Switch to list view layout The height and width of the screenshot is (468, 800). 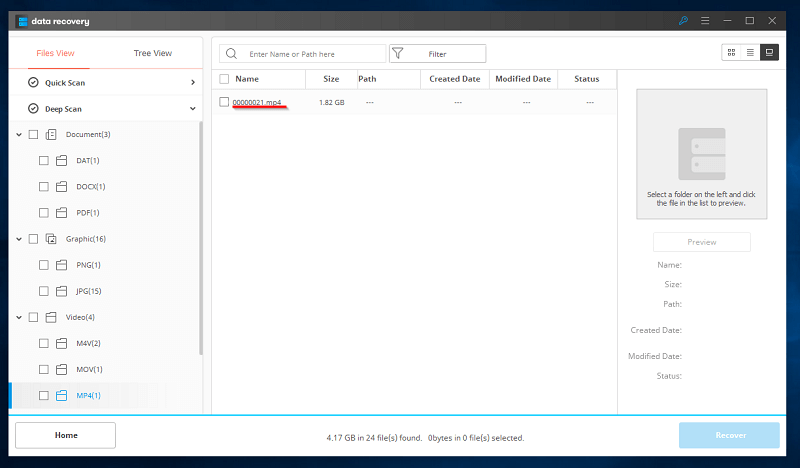[750, 53]
